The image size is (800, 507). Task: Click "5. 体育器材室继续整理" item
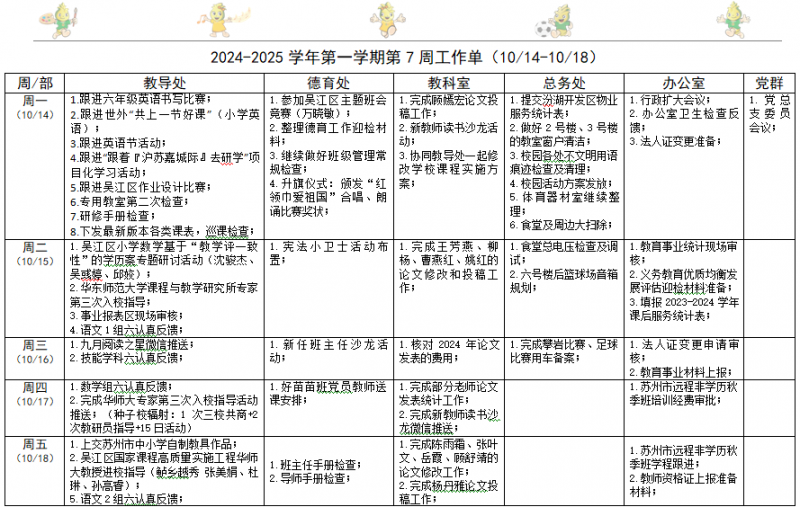(x=564, y=204)
